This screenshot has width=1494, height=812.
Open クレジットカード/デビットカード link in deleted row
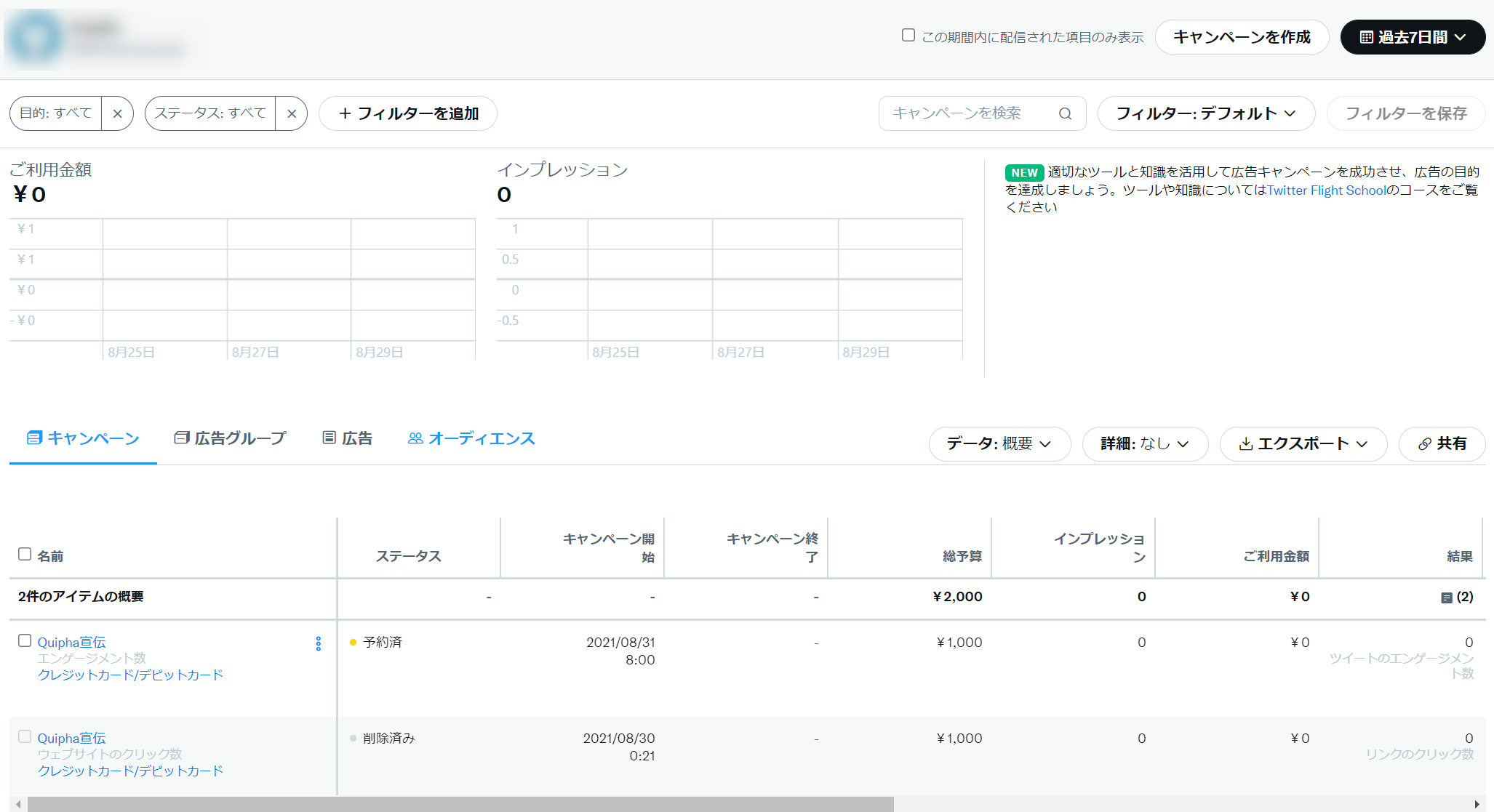[130, 771]
